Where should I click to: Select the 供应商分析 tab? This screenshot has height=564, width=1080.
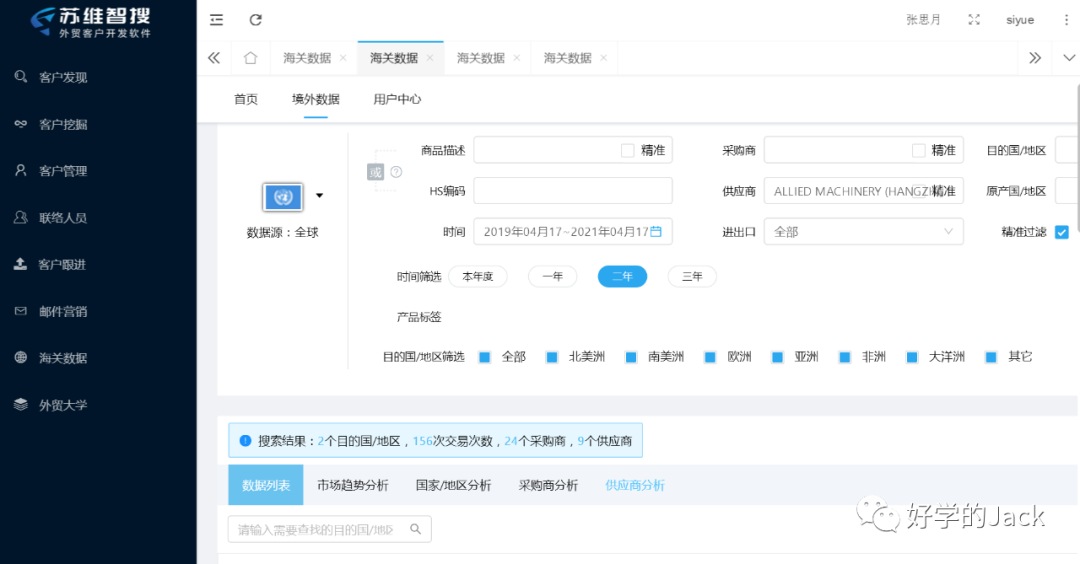635,485
